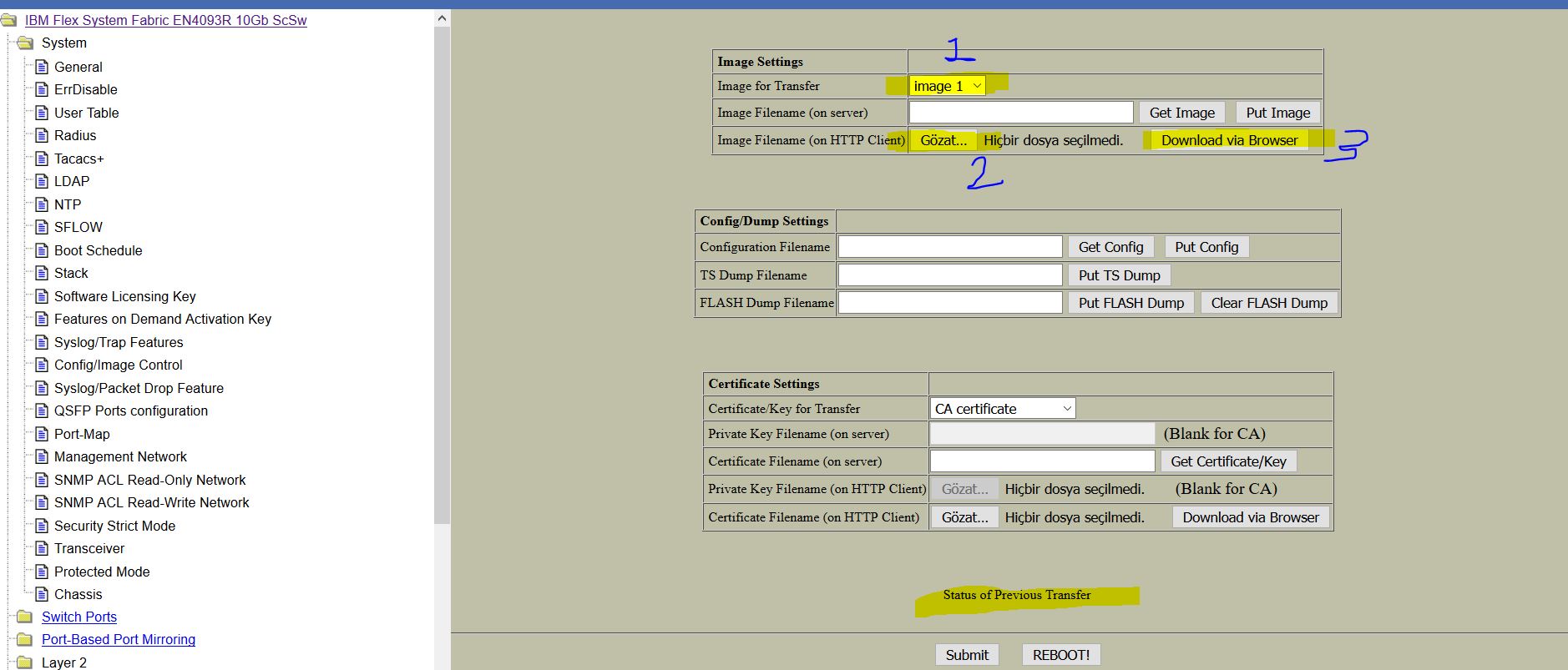Click the Switch Ports folder icon
This screenshot has width=1568, height=670.
pos(25,617)
